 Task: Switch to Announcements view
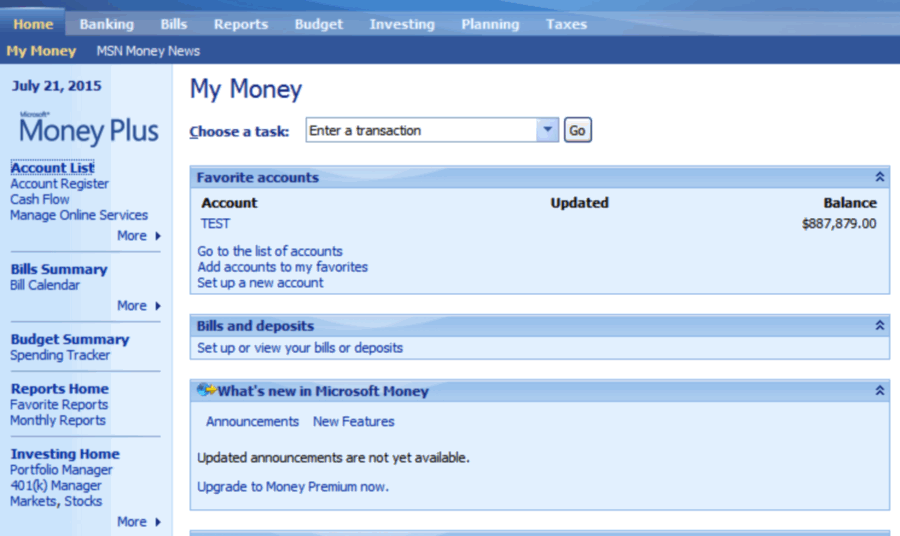(253, 421)
